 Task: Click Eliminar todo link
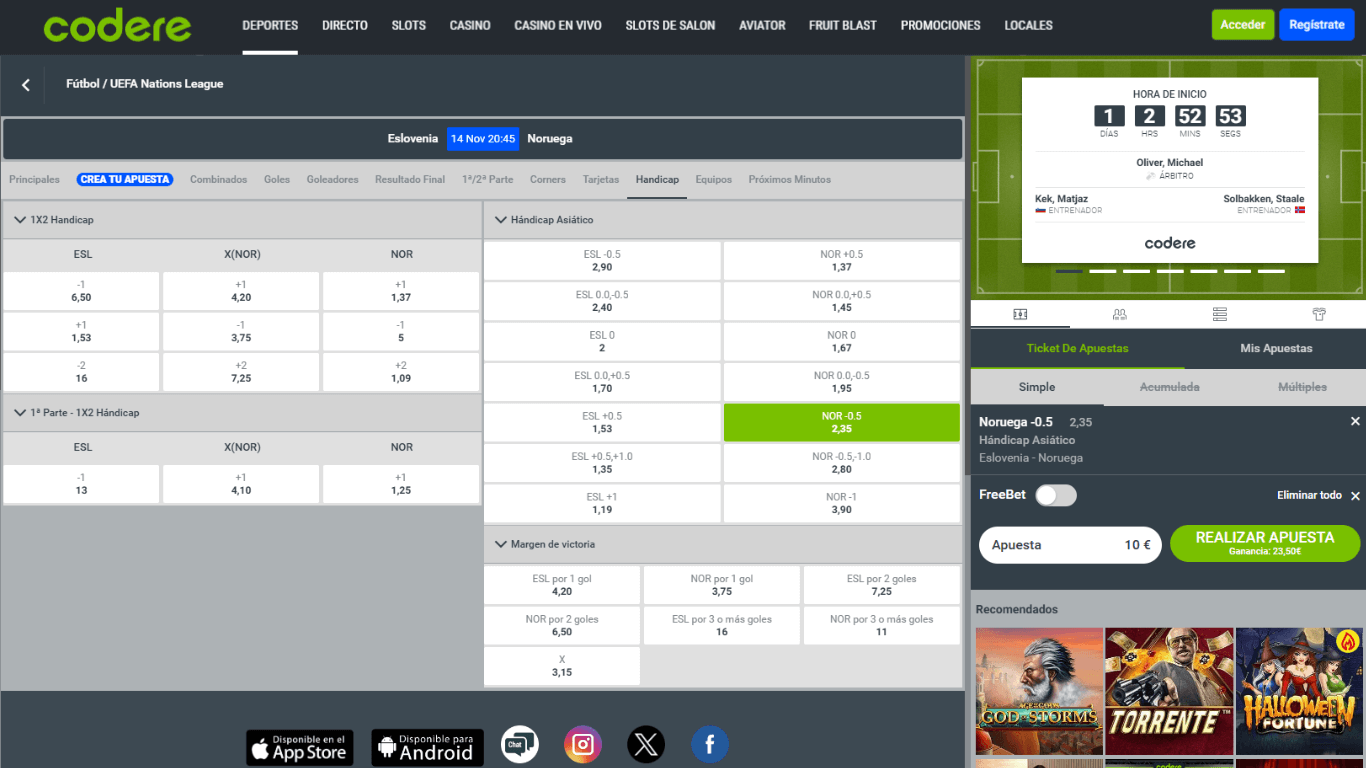pyautogui.click(x=1309, y=496)
